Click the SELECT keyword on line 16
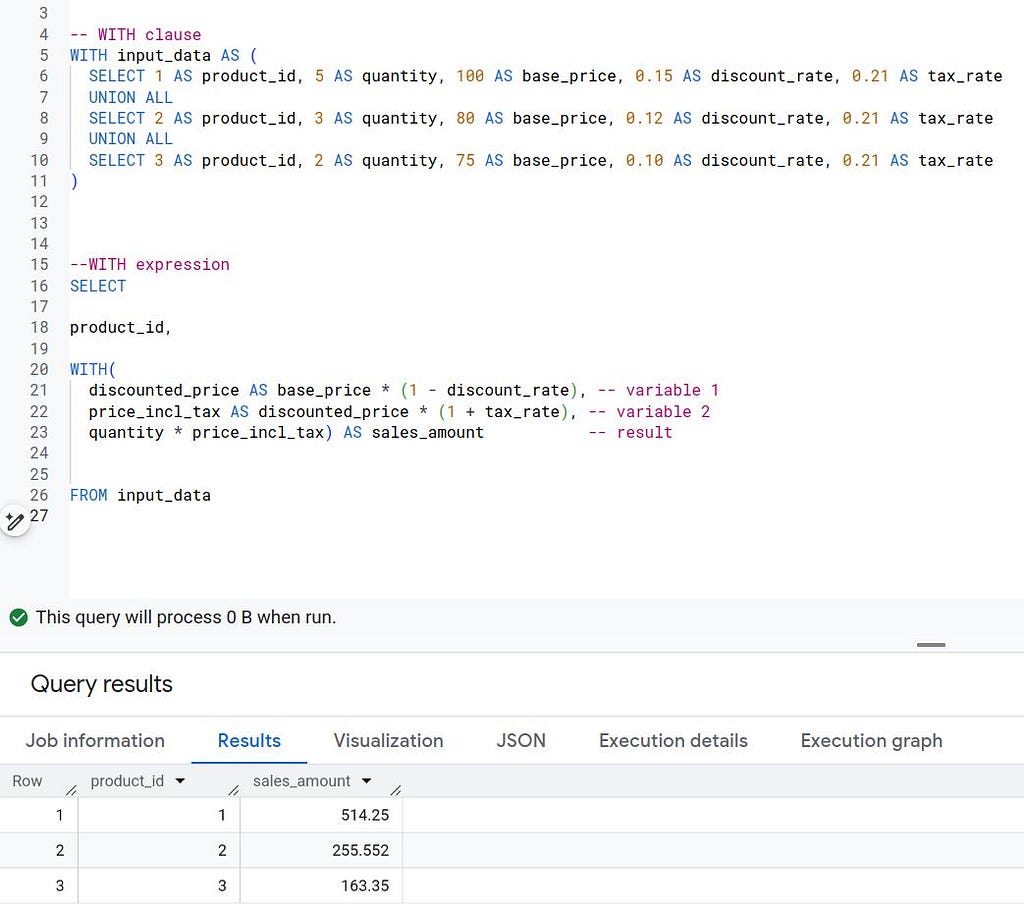 98,286
